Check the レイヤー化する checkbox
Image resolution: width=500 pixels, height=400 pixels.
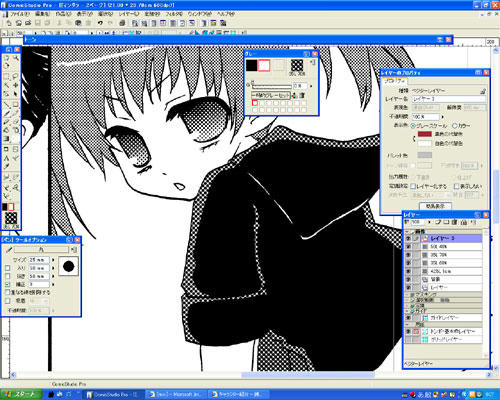413,186
